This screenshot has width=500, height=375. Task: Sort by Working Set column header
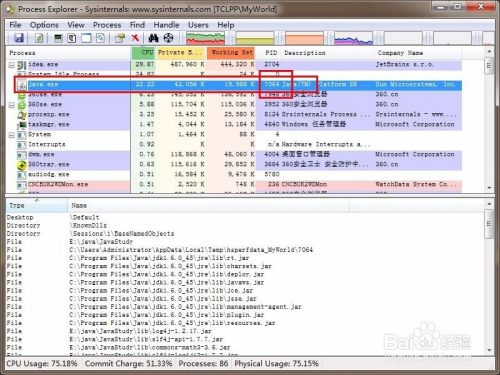[231, 53]
